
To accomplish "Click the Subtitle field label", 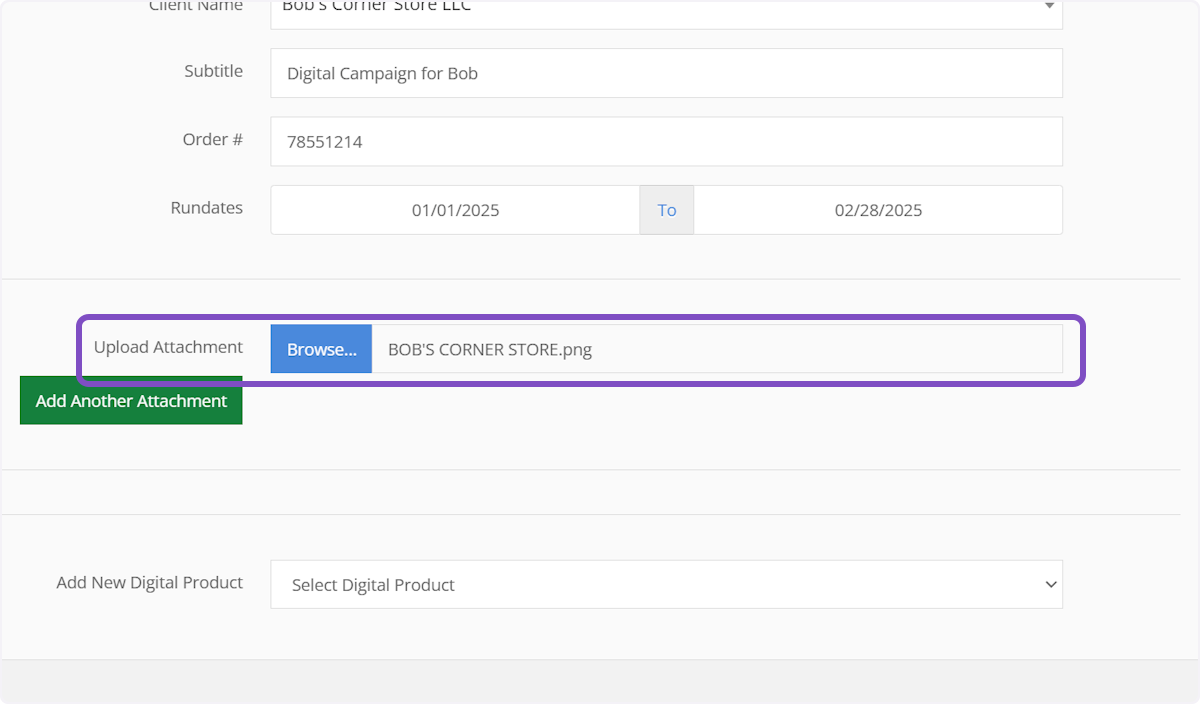I will (x=213, y=71).
